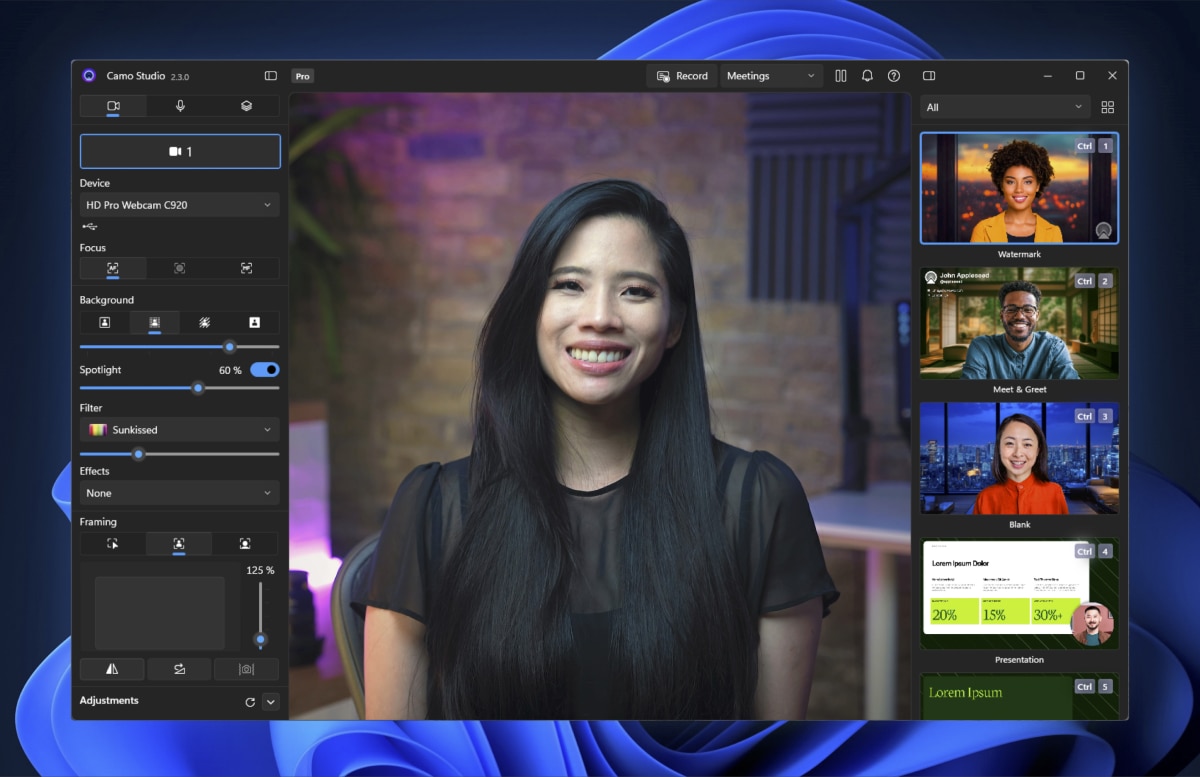1200x777 pixels.
Task: Switch scenes to grid view icon
Action: (1107, 107)
